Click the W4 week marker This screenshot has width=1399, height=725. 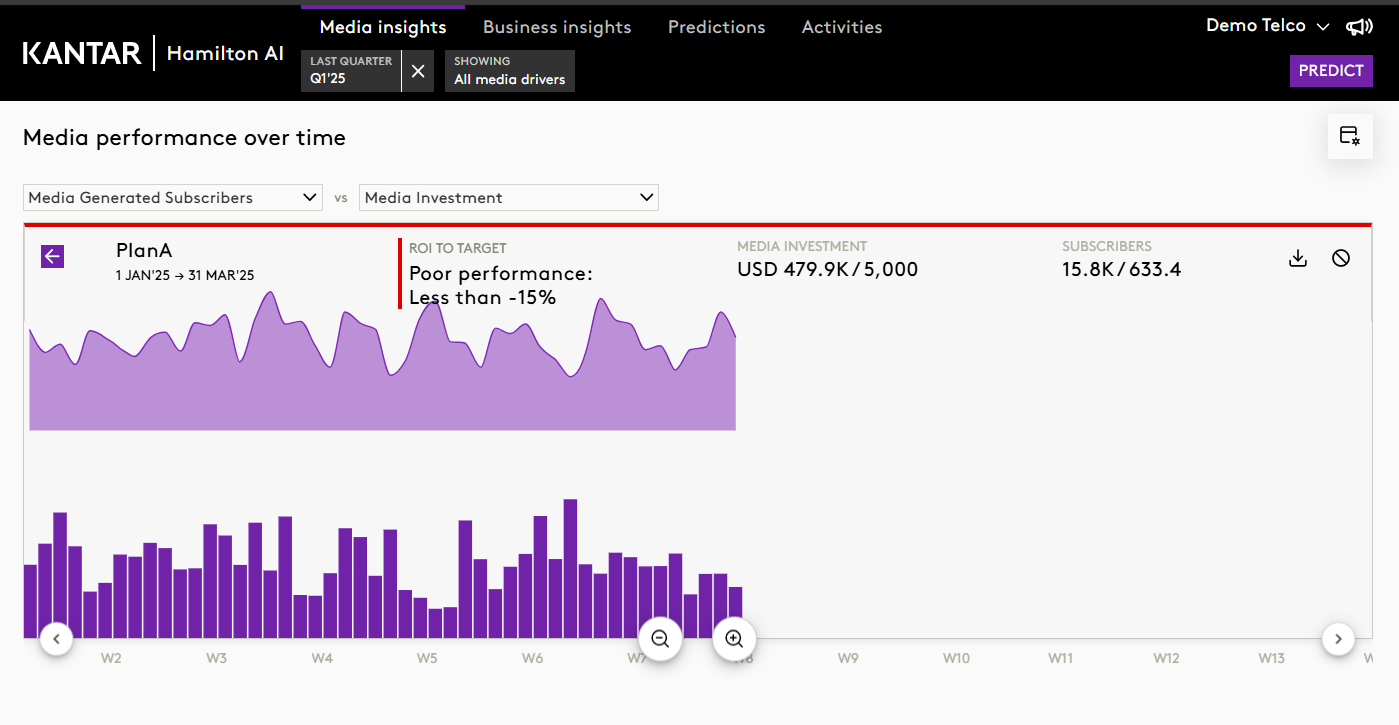[x=321, y=658]
